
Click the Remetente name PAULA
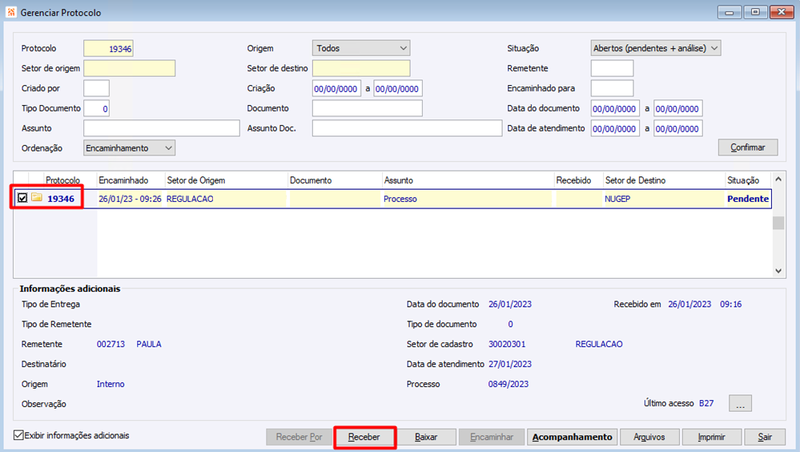(x=148, y=344)
